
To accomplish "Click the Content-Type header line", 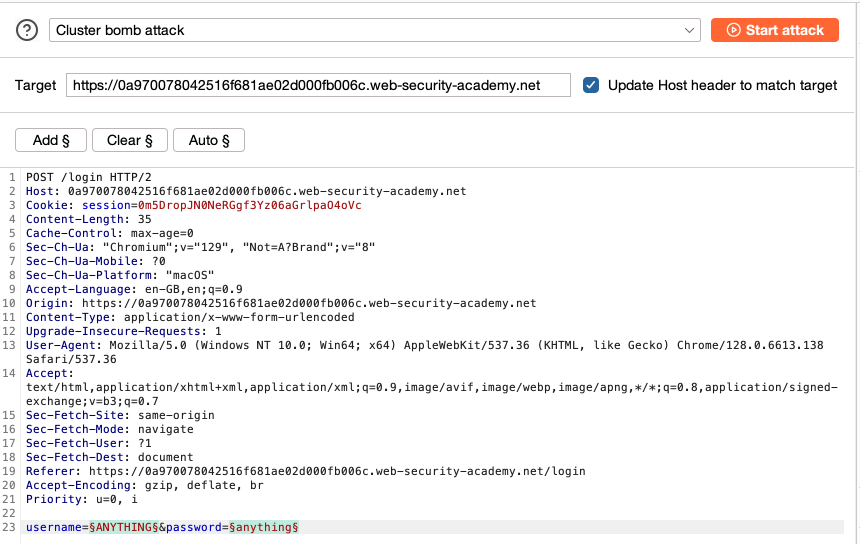I will pos(190,317).
